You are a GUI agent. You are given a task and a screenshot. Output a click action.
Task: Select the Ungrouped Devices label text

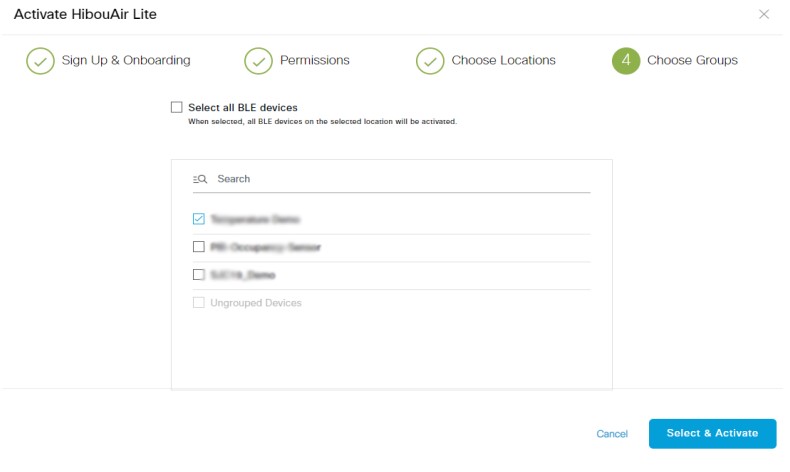[256, 303]
